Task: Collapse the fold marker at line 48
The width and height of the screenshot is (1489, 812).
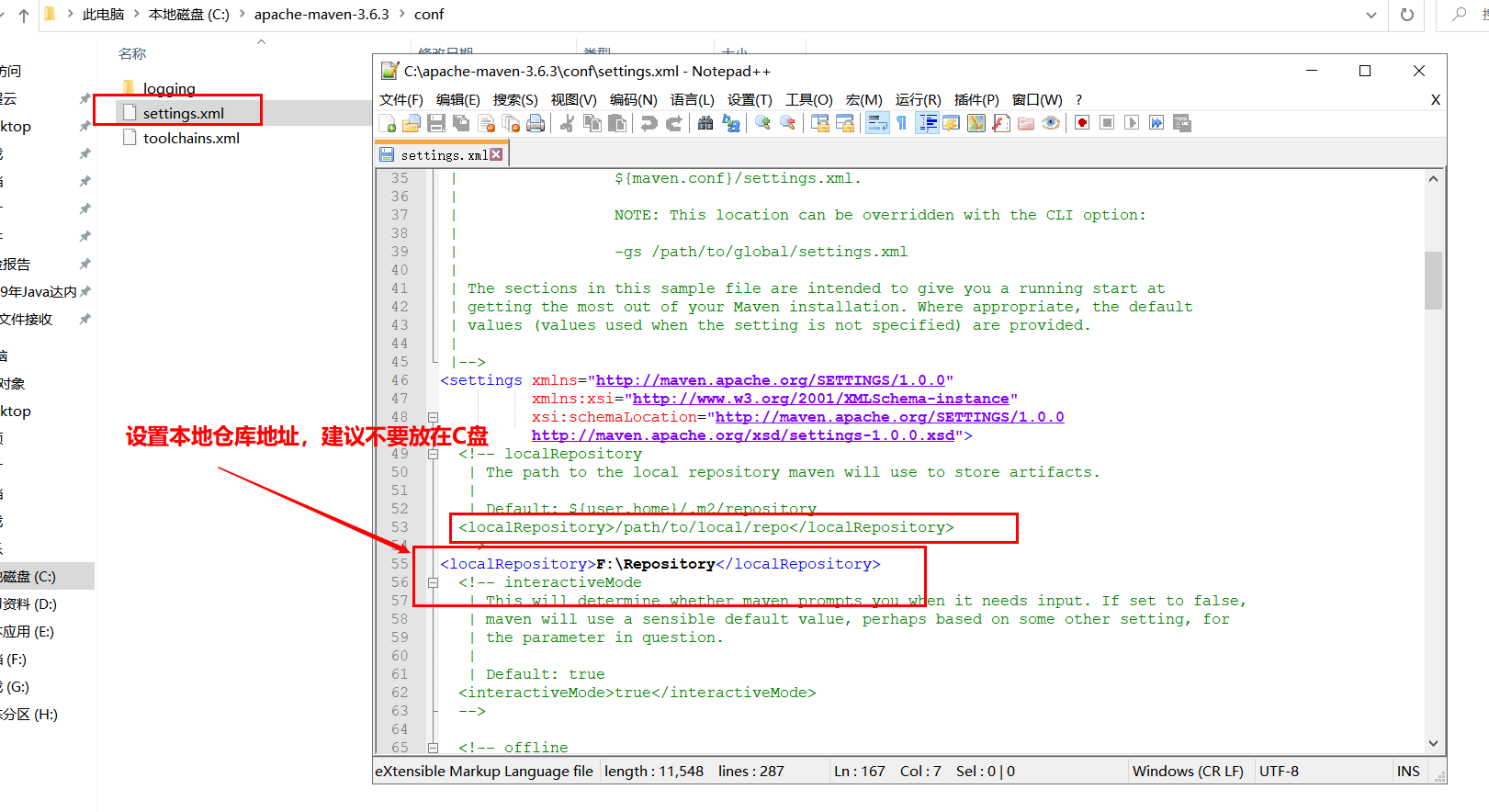Action: [x=433, y=417]
